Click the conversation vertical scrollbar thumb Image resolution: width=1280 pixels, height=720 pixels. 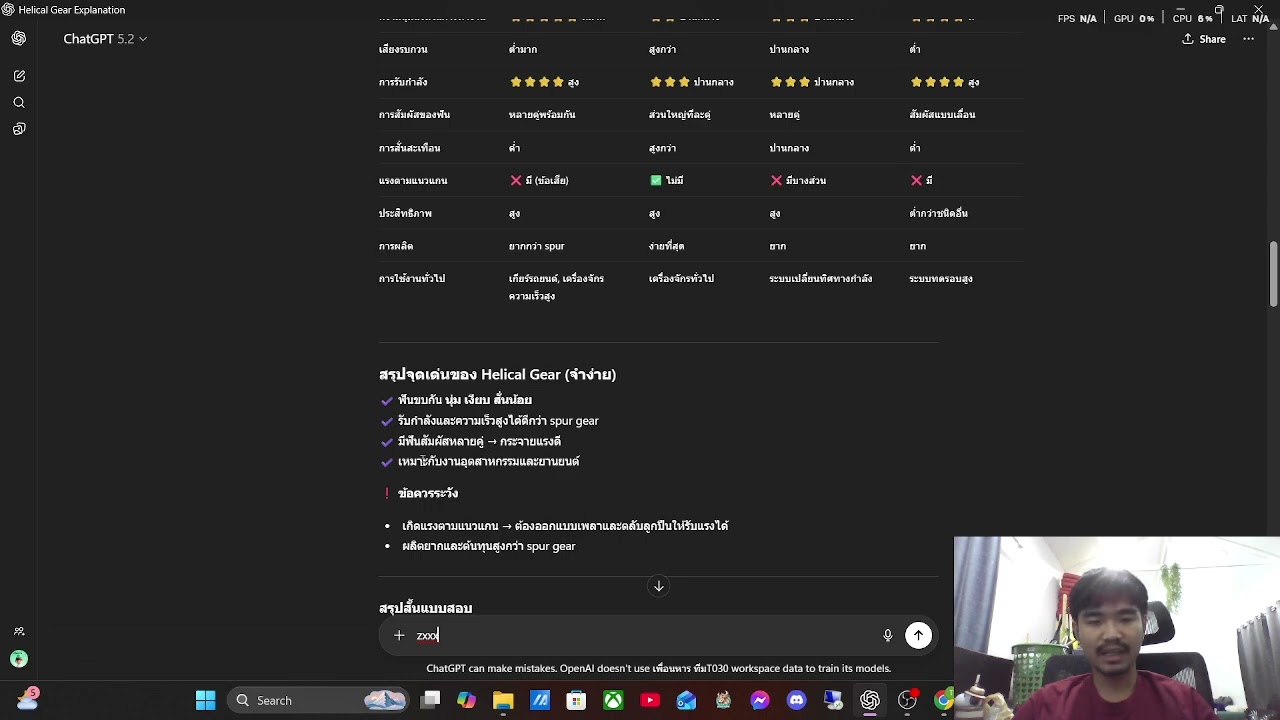click(x=1273, y=274)
